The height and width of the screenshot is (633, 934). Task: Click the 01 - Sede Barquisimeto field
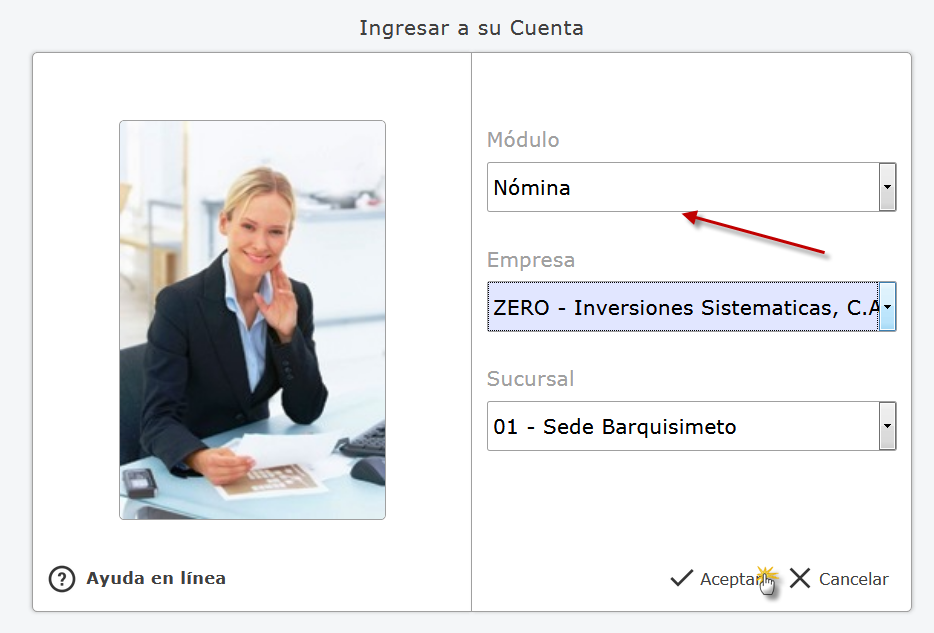click(683, 426)
